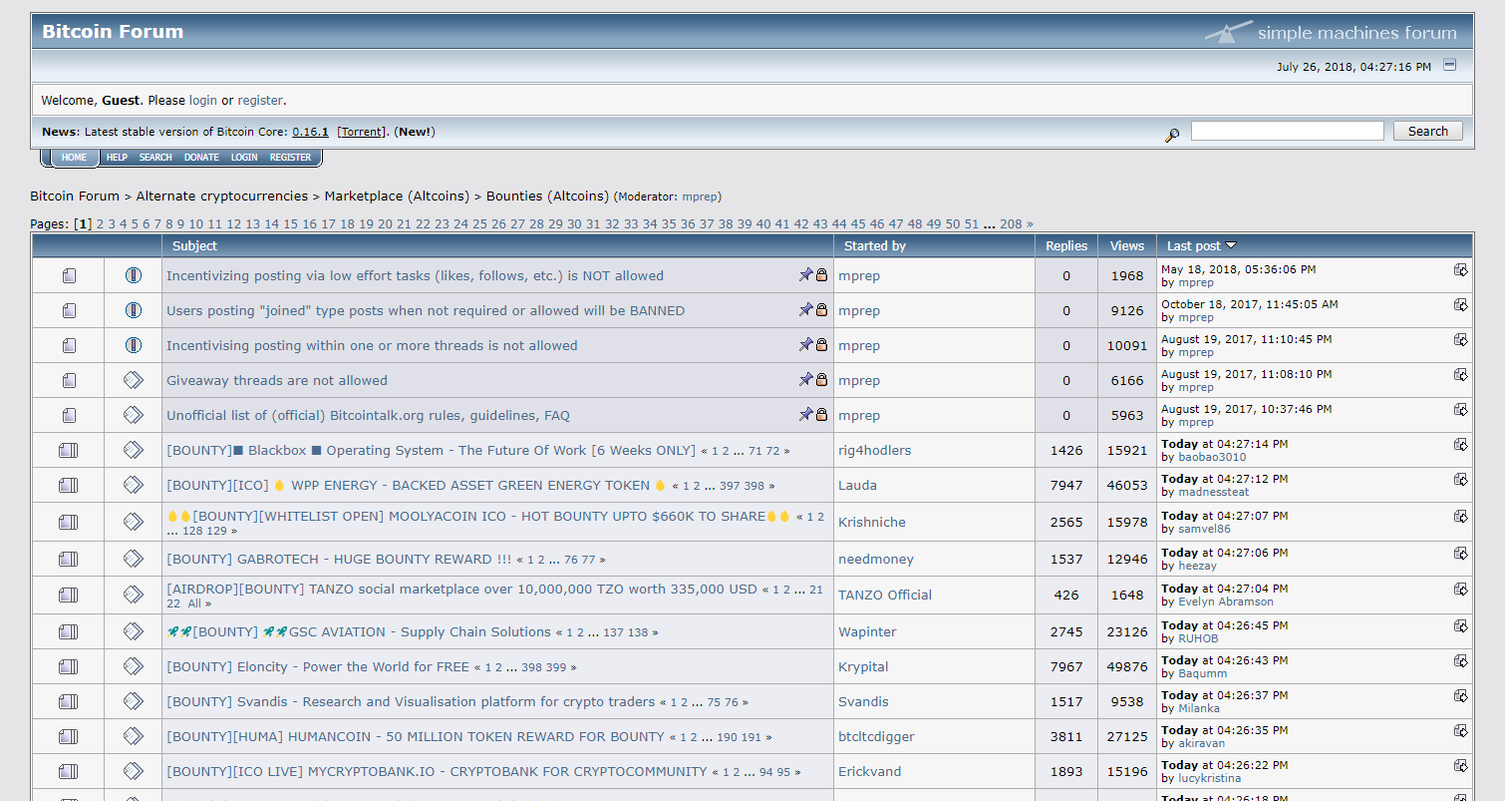Open Krishniche starter profile link

point(873,522)
